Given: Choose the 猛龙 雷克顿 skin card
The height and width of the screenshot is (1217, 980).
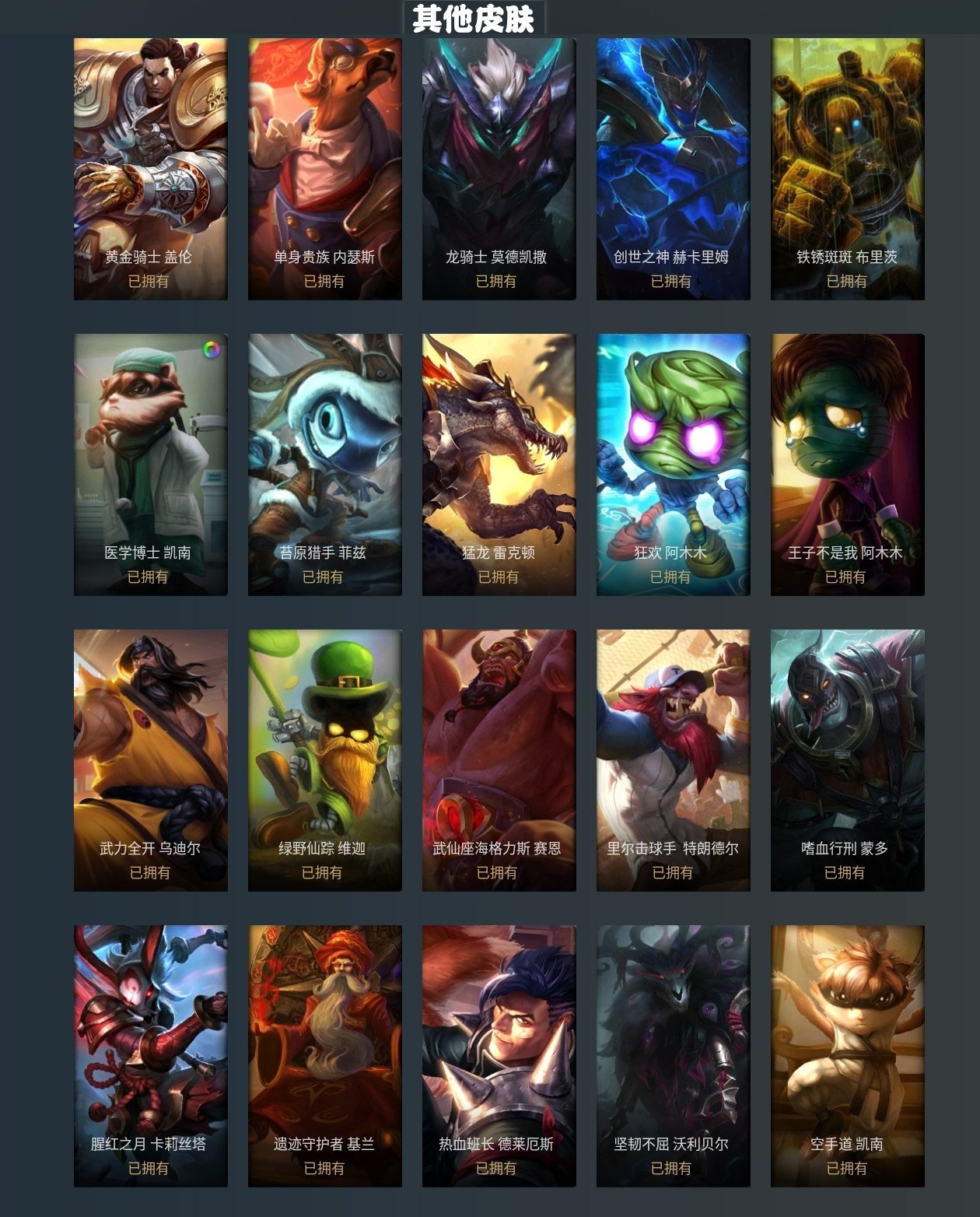Looking at the screenshot, I should [x=499, y=465].
